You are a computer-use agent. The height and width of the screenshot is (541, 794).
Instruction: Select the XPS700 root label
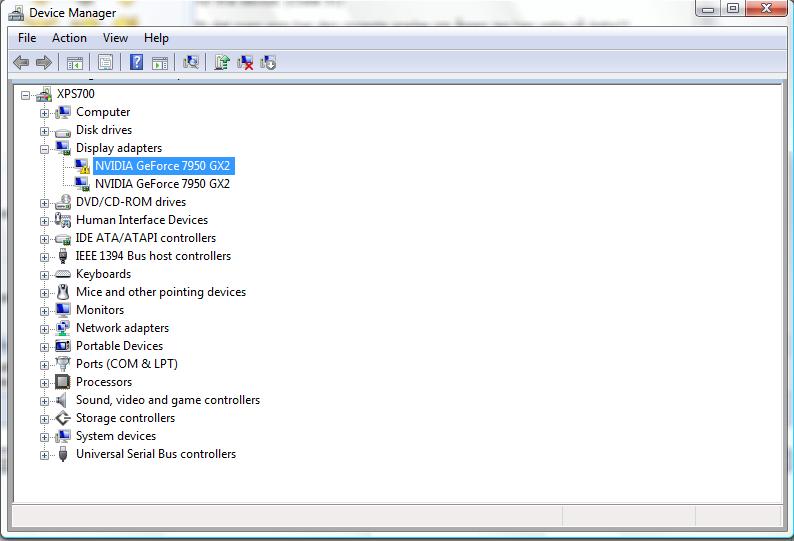pyautogui.click(x=75, y=94)
